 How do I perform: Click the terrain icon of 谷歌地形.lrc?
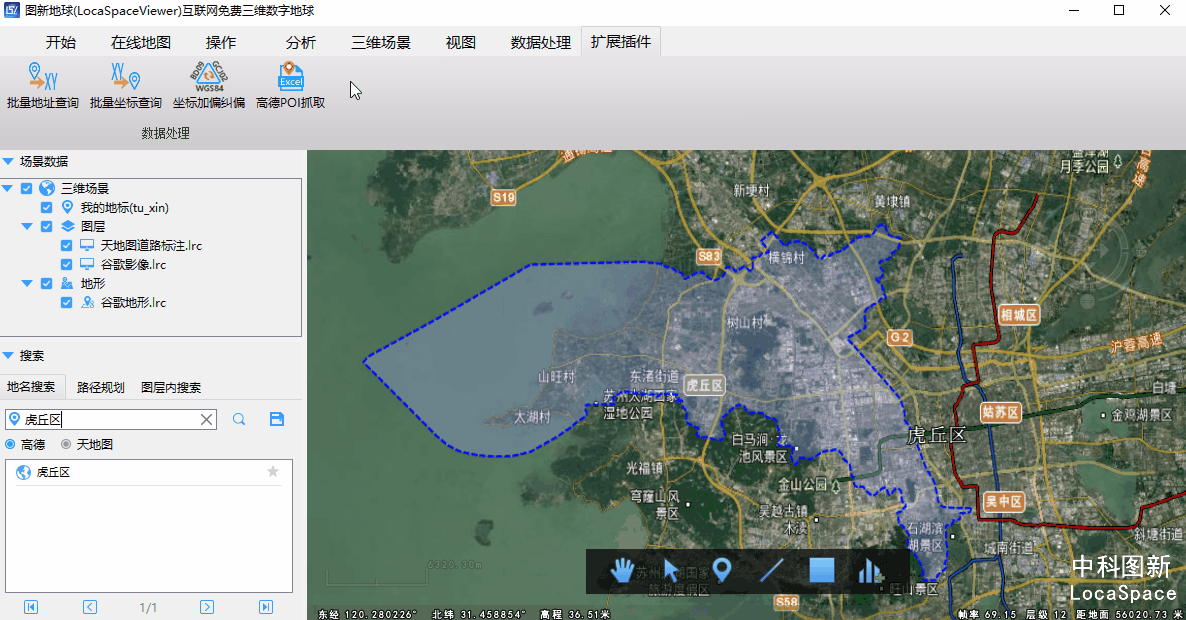pos(88,302)
